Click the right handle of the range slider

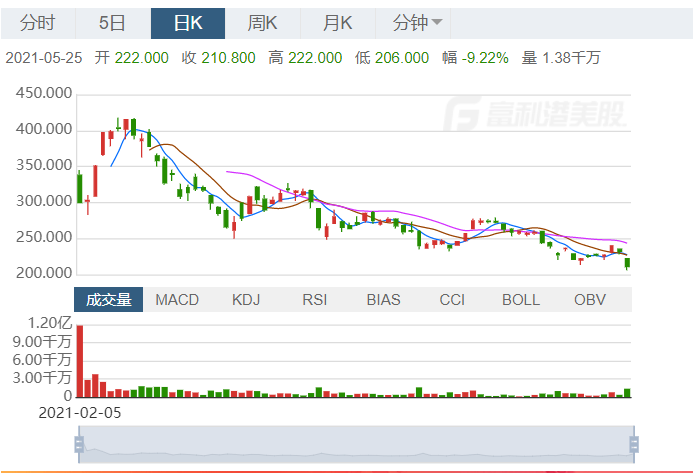[x=633, y=444]
